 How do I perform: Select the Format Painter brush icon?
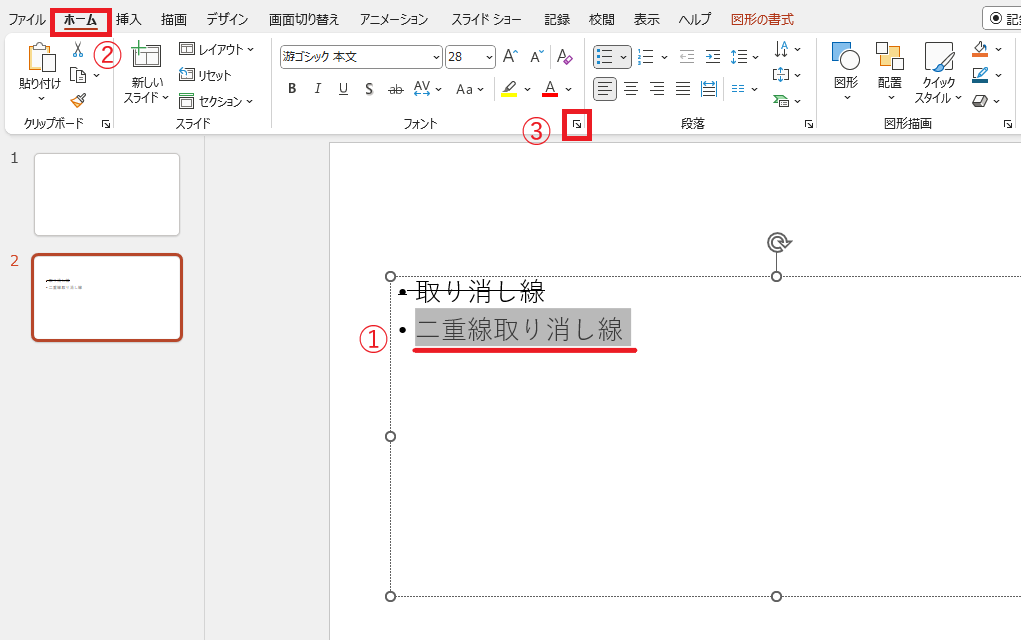tap(78, 100)
